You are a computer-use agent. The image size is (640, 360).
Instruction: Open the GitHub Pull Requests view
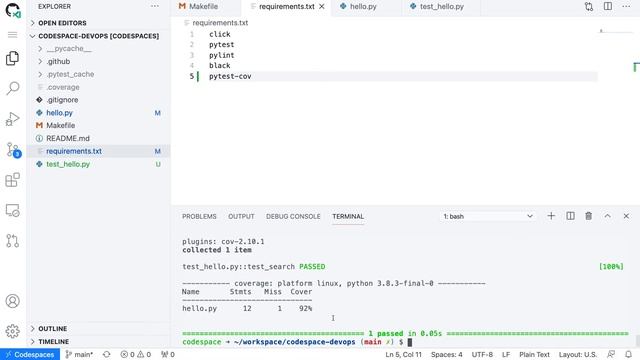pos(13,241)
